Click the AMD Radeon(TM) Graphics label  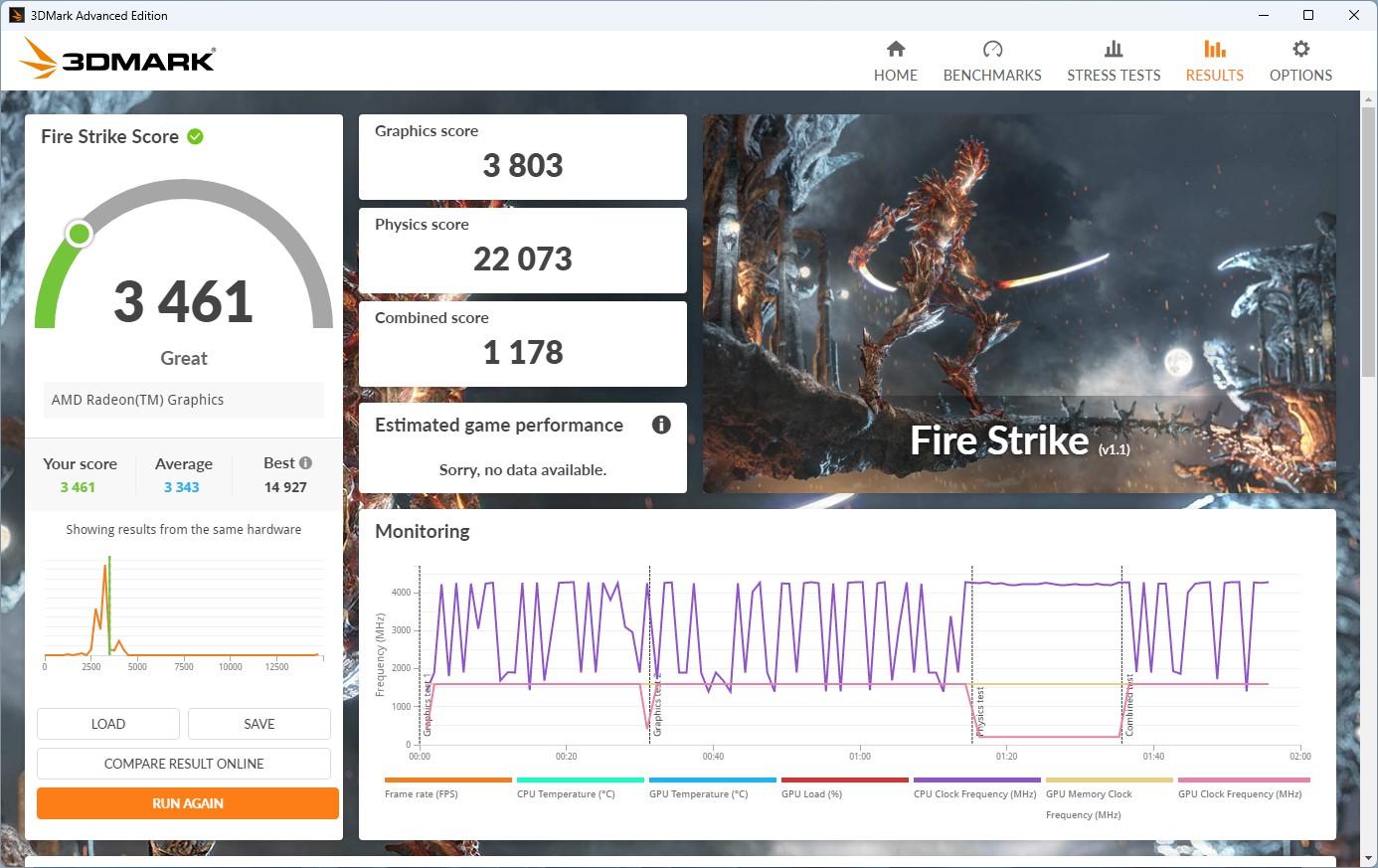tap(137, 400)
